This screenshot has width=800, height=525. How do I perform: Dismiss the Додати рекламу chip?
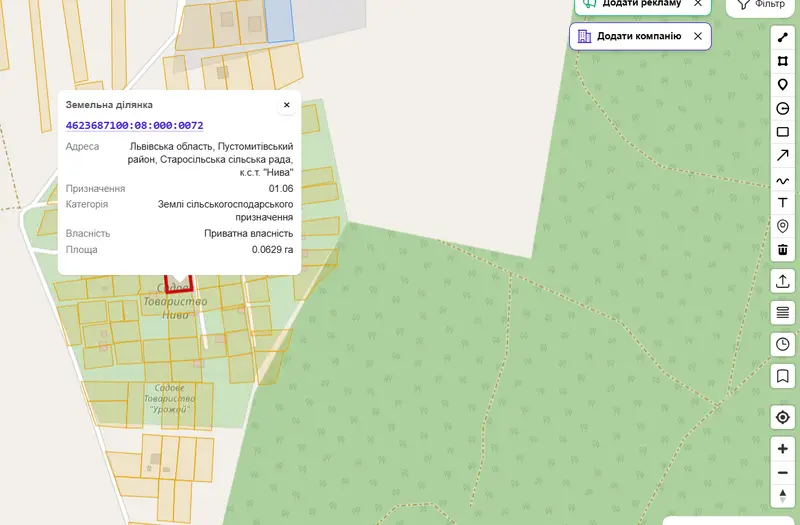point(697,4)
